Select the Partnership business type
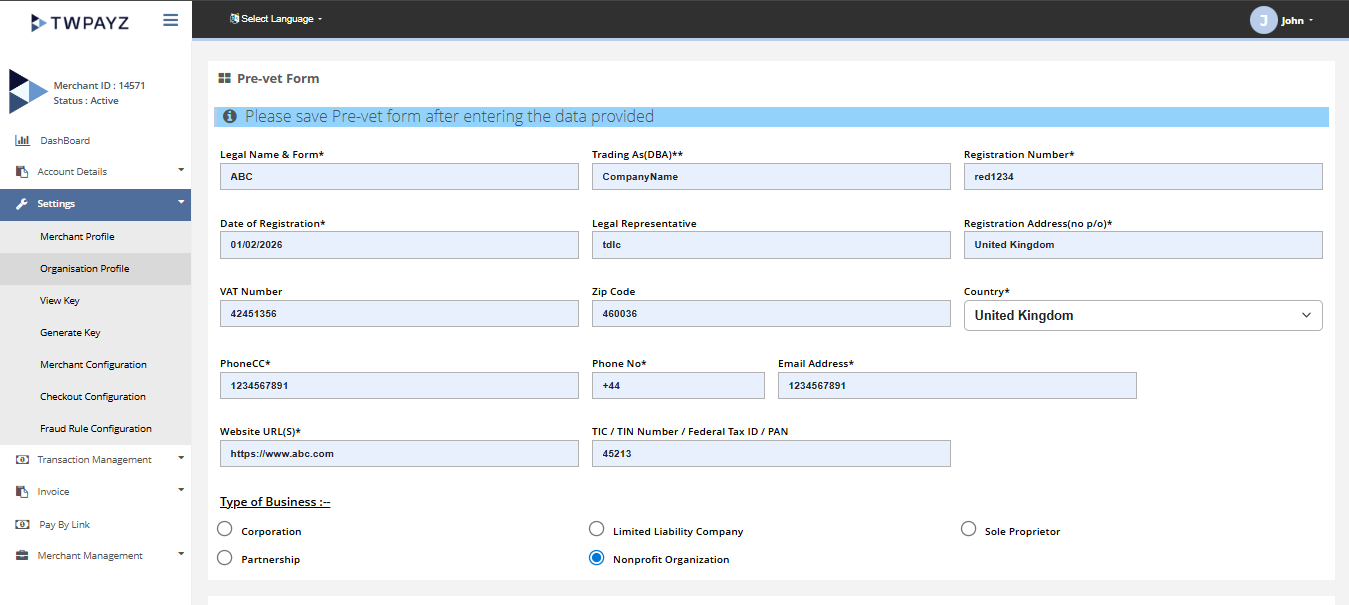 pos(225,558)
